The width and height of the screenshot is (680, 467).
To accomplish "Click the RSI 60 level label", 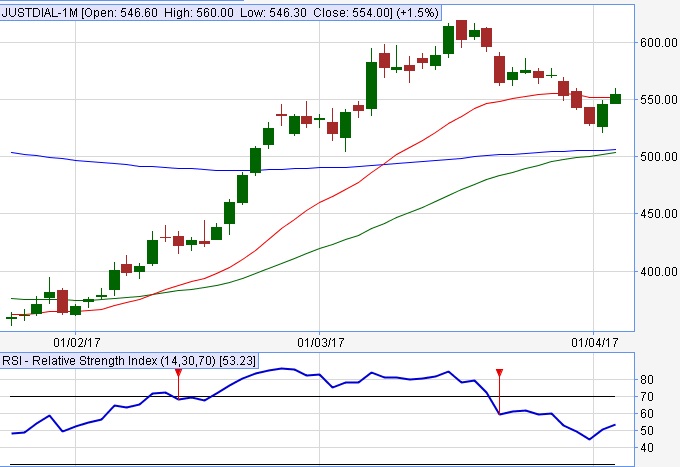I will pyautogui.click(x=647, y=414).
